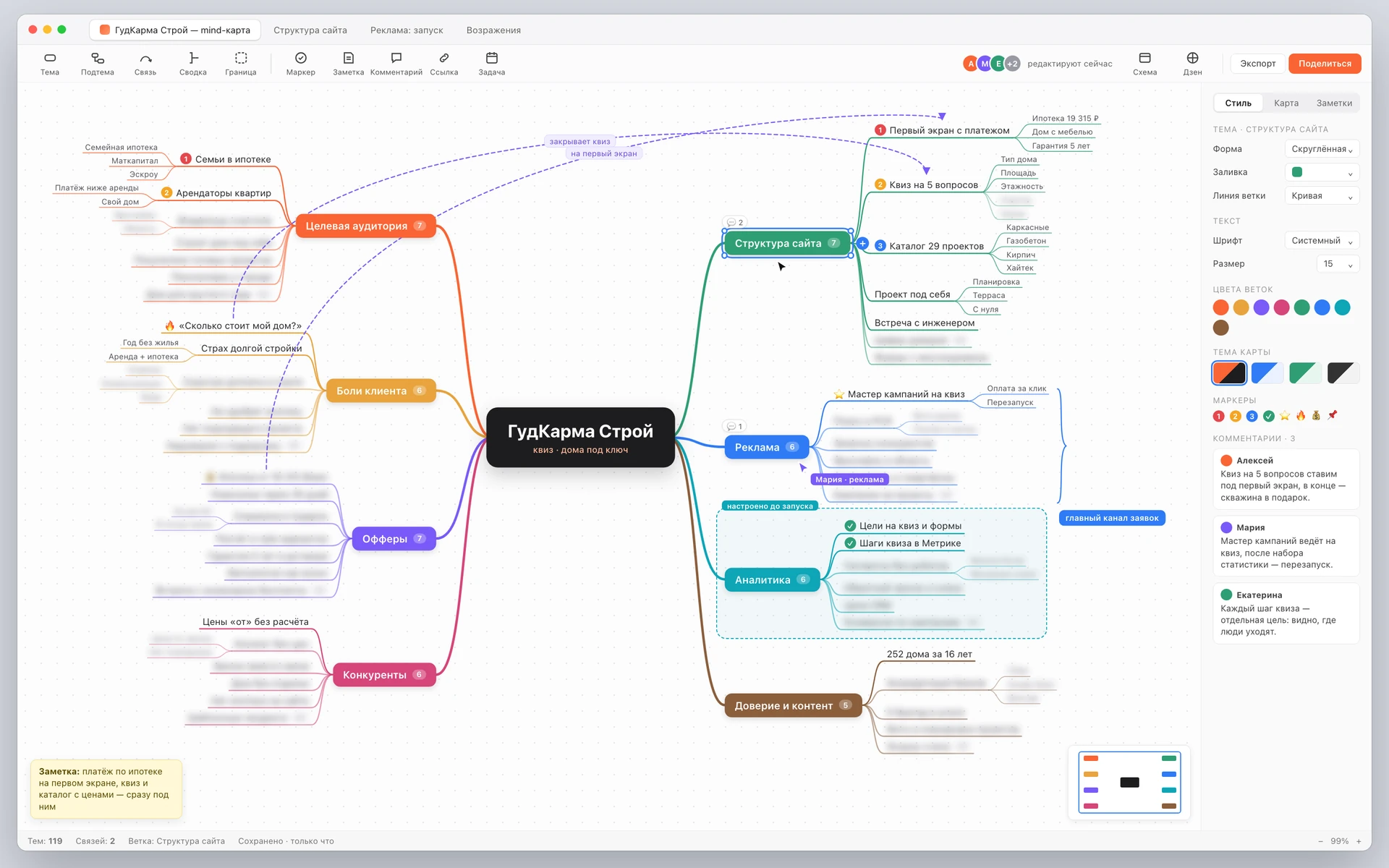Toggle checkmark on Шаги квиза в Метрике
The height and width of the screenshot is (868, 1389).
tap(851, 543)
